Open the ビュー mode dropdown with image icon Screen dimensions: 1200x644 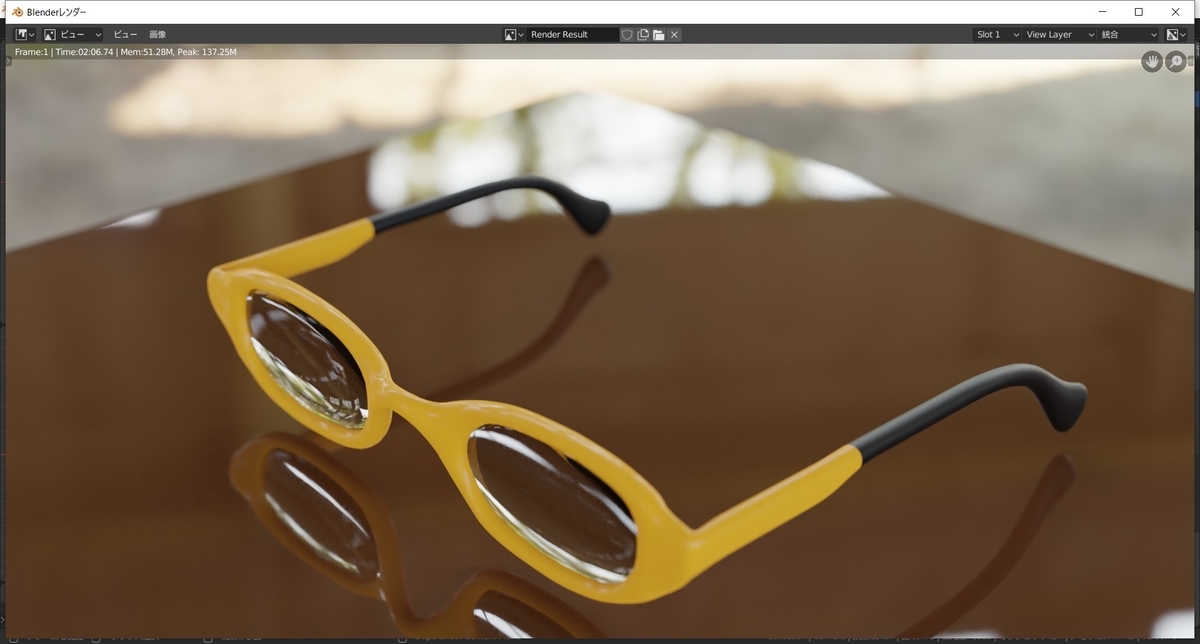[72, 34]
